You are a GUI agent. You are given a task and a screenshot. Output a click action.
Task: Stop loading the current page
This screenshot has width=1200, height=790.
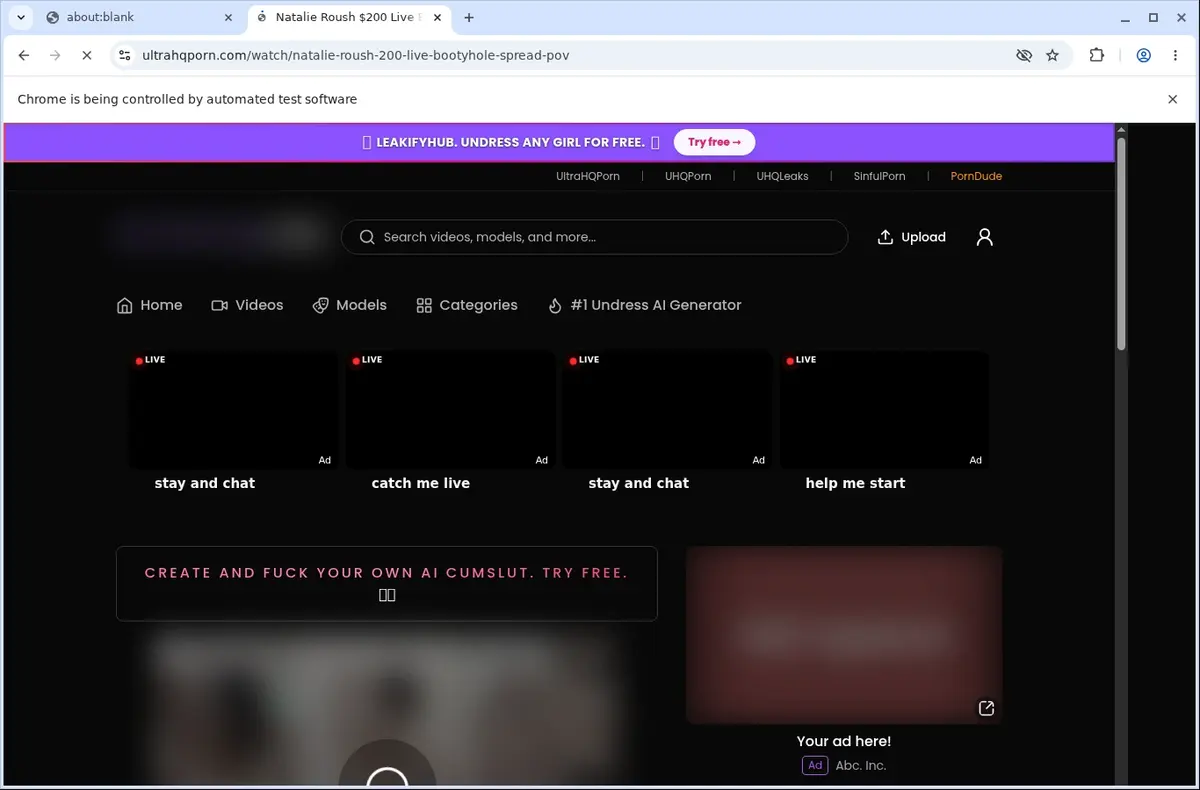86,55
